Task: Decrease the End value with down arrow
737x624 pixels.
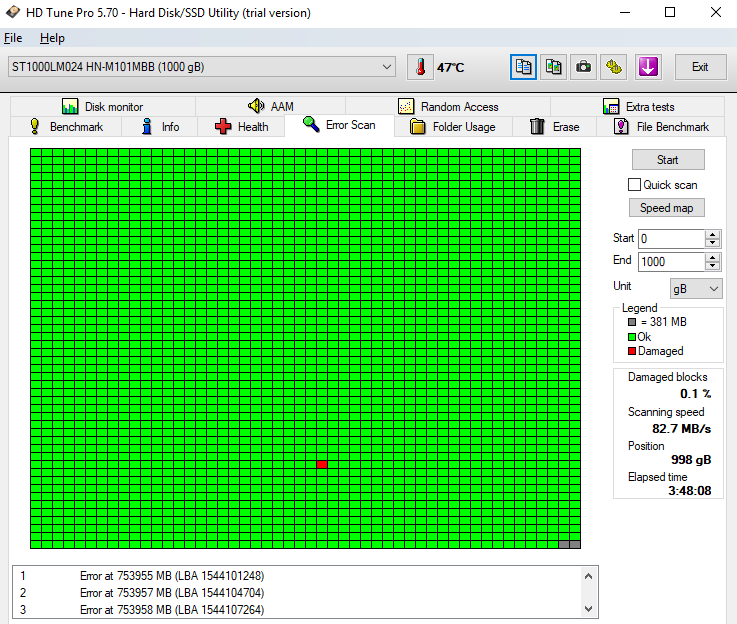Action: [712, 266]
